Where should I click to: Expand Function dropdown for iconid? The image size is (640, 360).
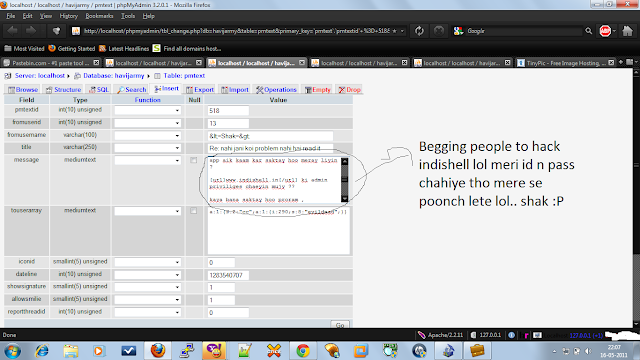(148, 262)
